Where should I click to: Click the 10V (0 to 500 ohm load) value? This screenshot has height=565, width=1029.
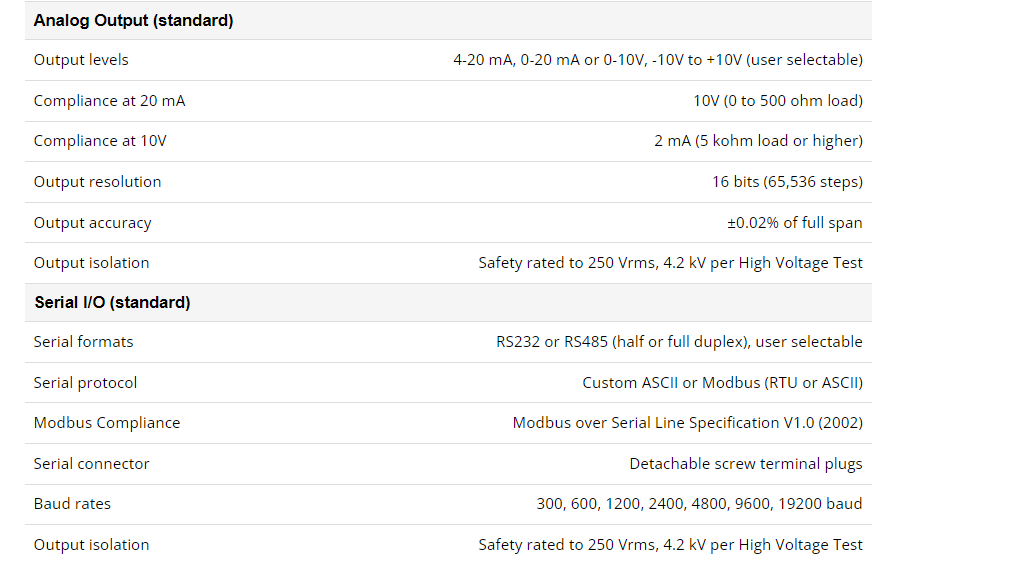point(778,100)
